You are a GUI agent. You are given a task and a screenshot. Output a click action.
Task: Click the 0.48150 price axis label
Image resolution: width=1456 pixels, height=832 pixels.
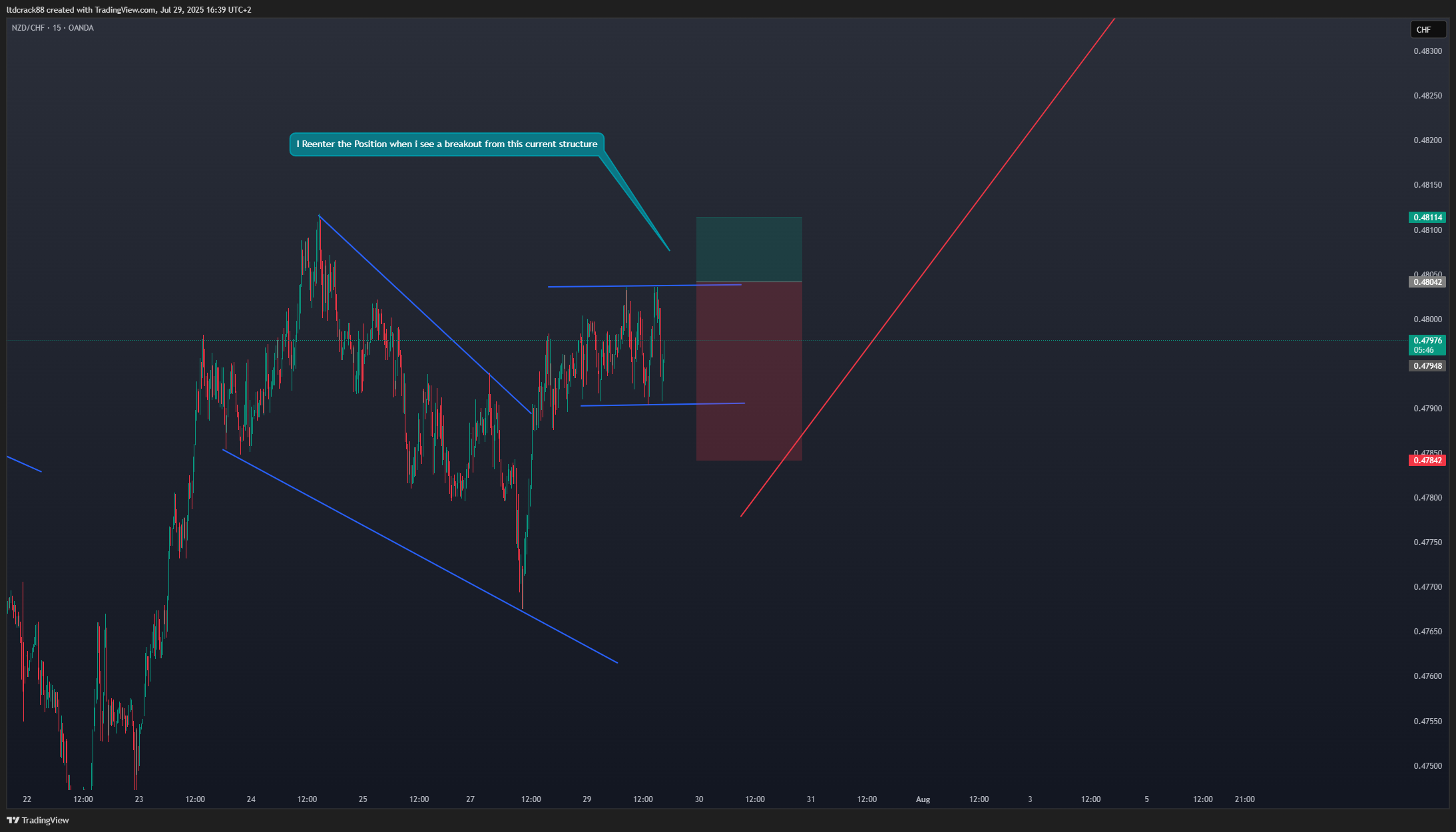1427,185
